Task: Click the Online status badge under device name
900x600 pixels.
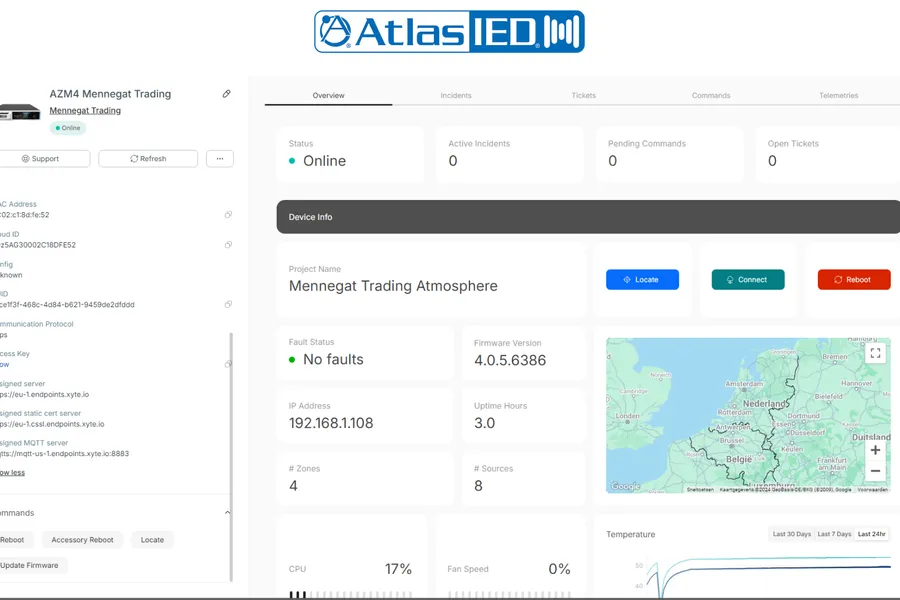Action: pyautogui.click(x=68, y=128)
